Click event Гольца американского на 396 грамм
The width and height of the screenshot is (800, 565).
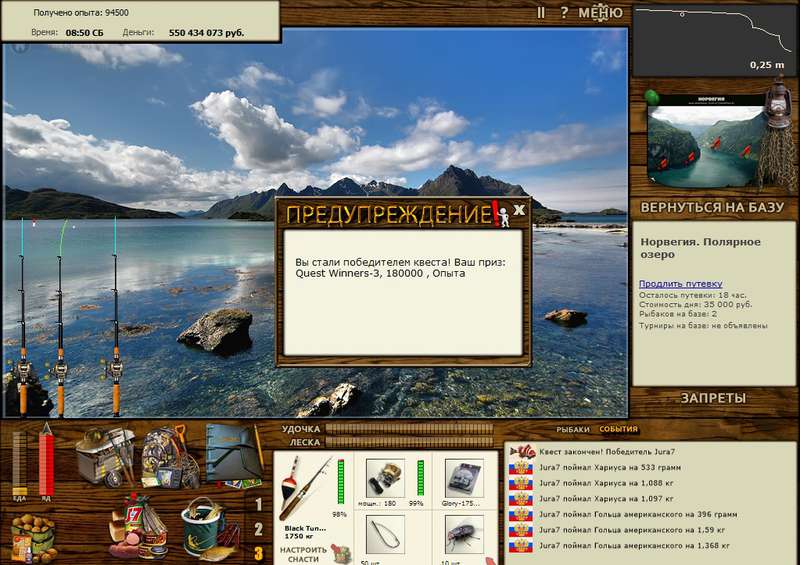638,514
